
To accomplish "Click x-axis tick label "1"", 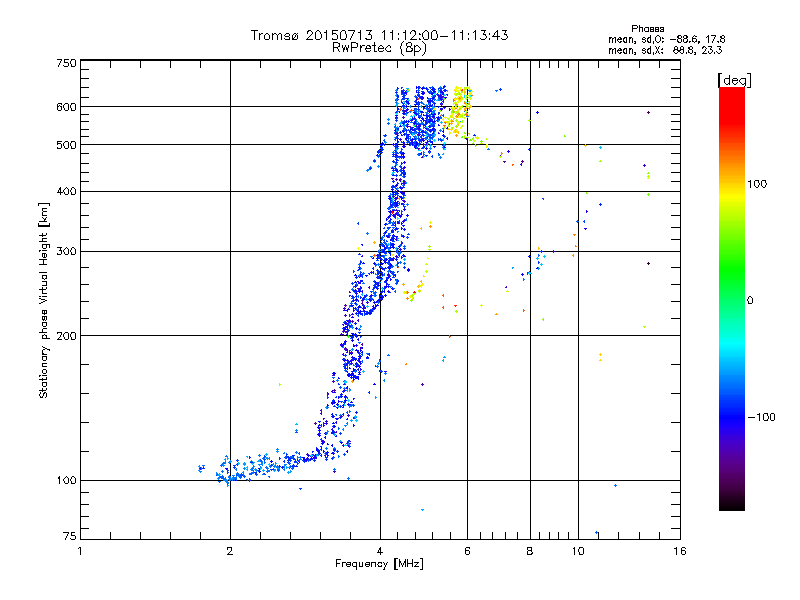I will pyautogui.click(x=80, y=551).
